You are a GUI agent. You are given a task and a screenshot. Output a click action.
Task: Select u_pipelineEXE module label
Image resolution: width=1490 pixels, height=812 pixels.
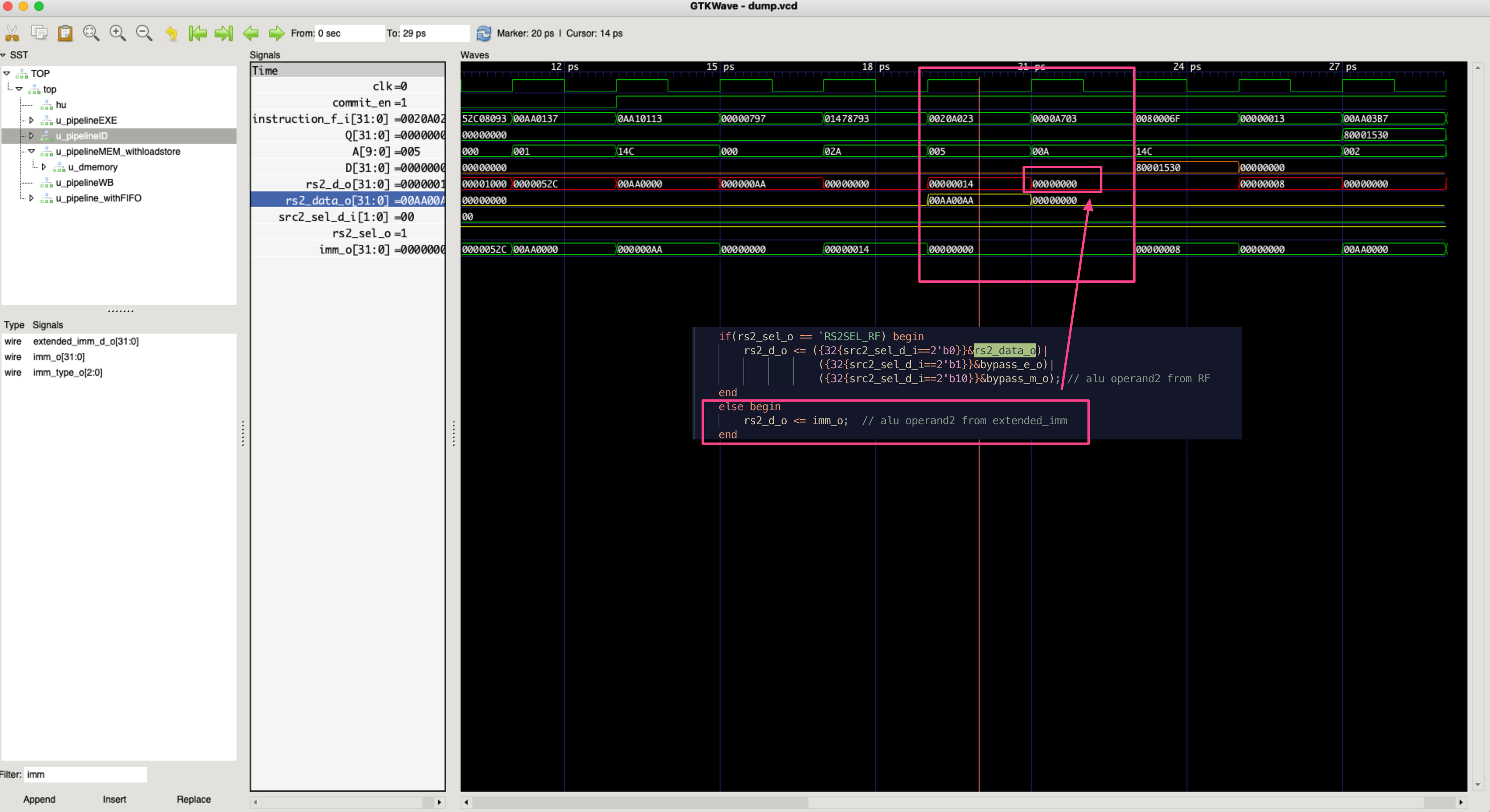(x=86, y=120)
